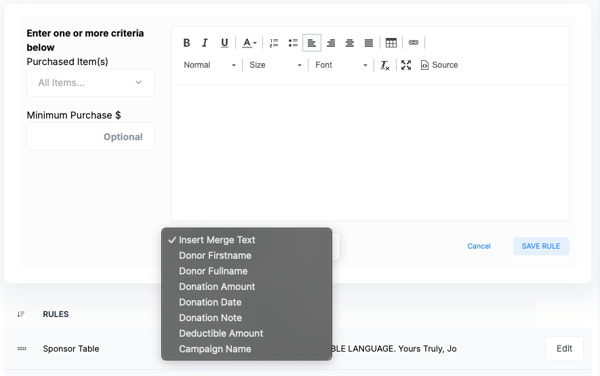Justify the text block
Screen dimensions: 600x376
(x=368, y=43)
